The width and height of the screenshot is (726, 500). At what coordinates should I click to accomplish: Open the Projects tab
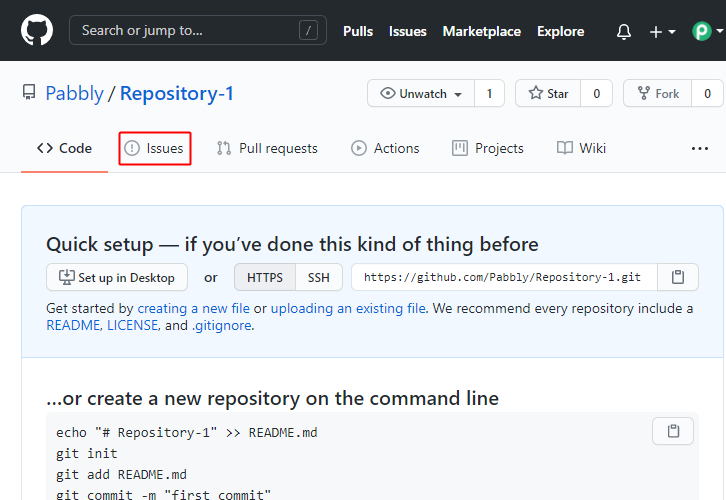[488, 148]
